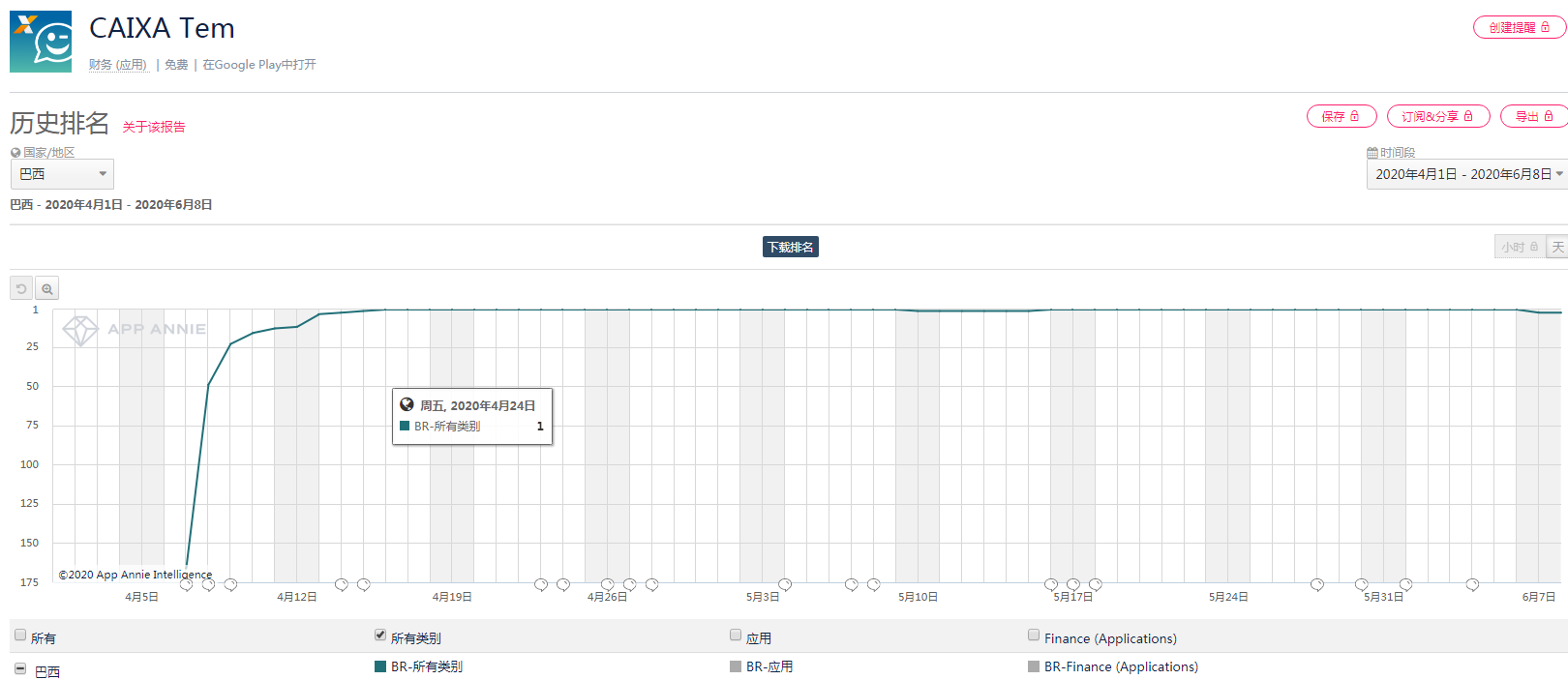The image size is (1568, 680).
Task: Click the 历史排名 heading
Action: 60,123
